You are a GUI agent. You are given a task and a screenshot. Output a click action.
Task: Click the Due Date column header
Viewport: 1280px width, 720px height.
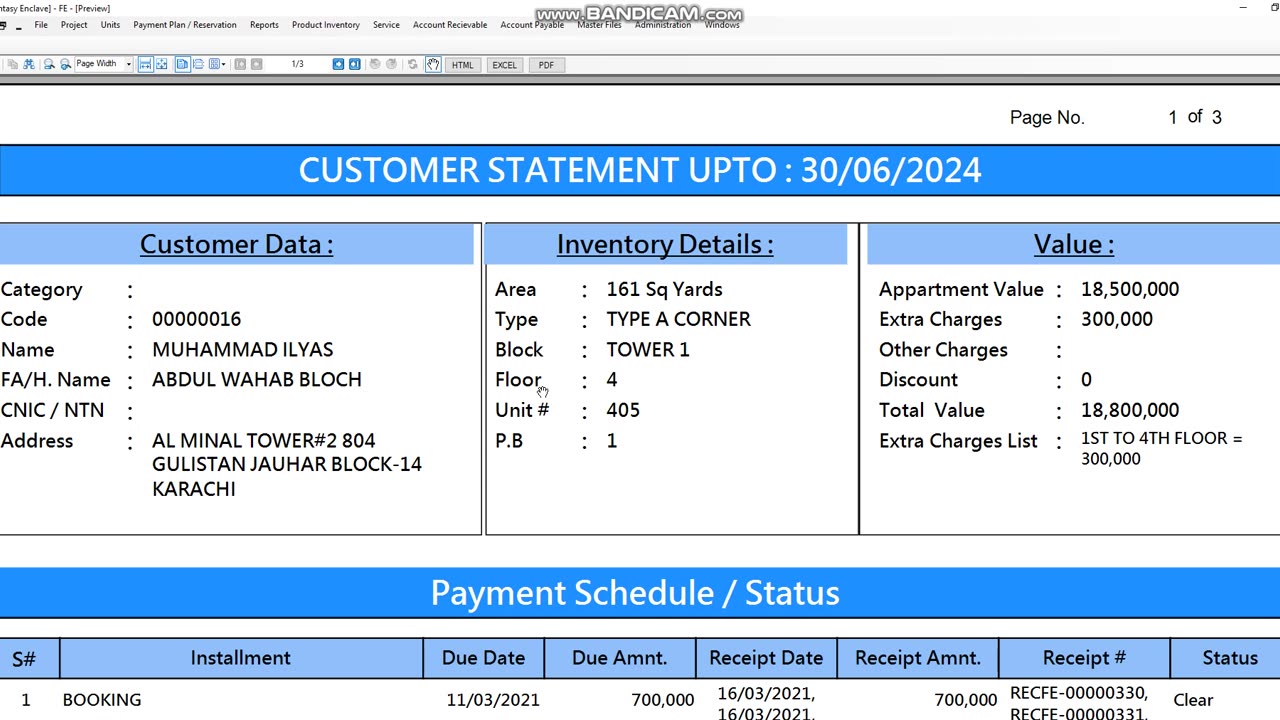coord(483,658)
